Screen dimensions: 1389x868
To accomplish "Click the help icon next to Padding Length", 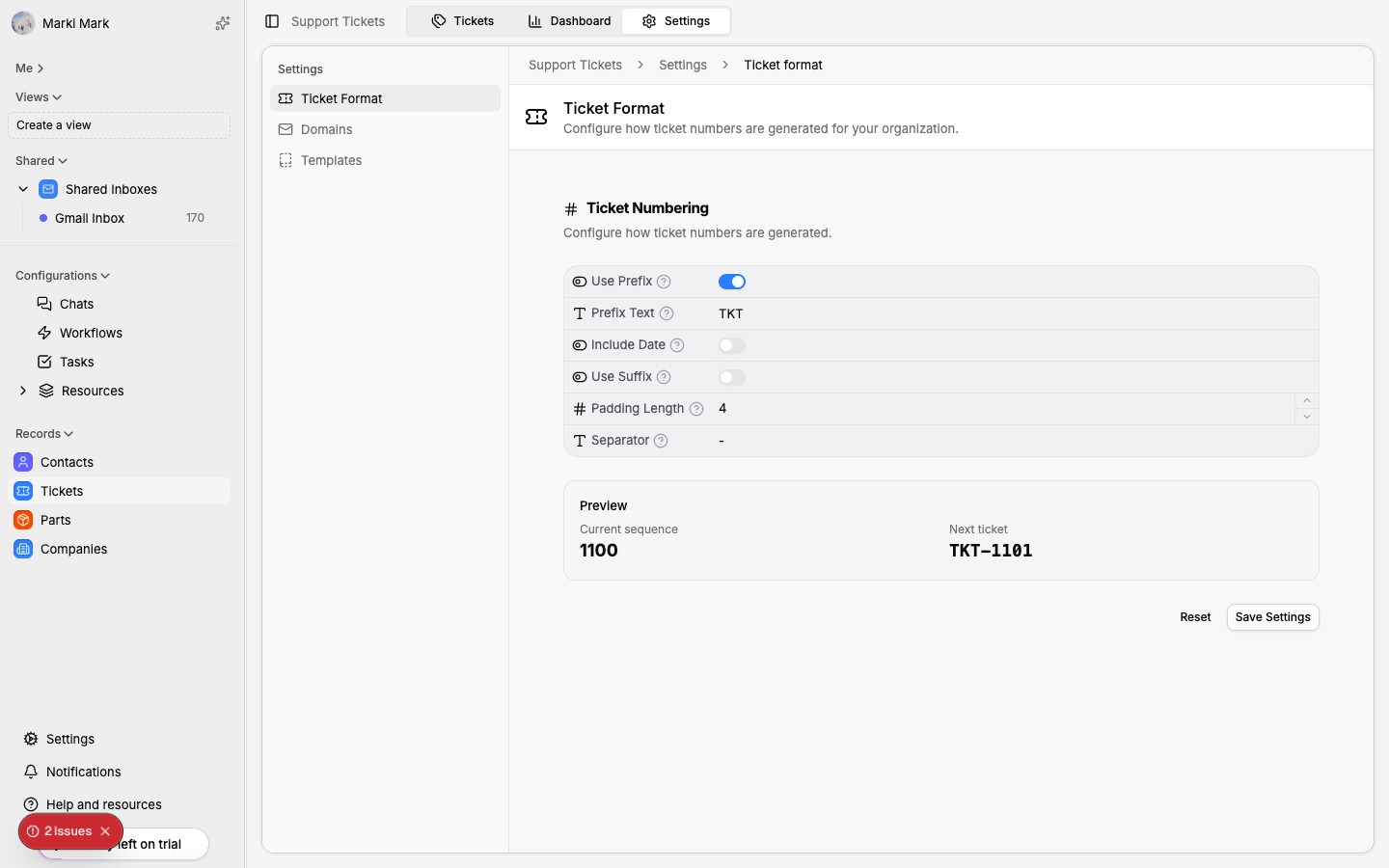I will tap(696, 409).
